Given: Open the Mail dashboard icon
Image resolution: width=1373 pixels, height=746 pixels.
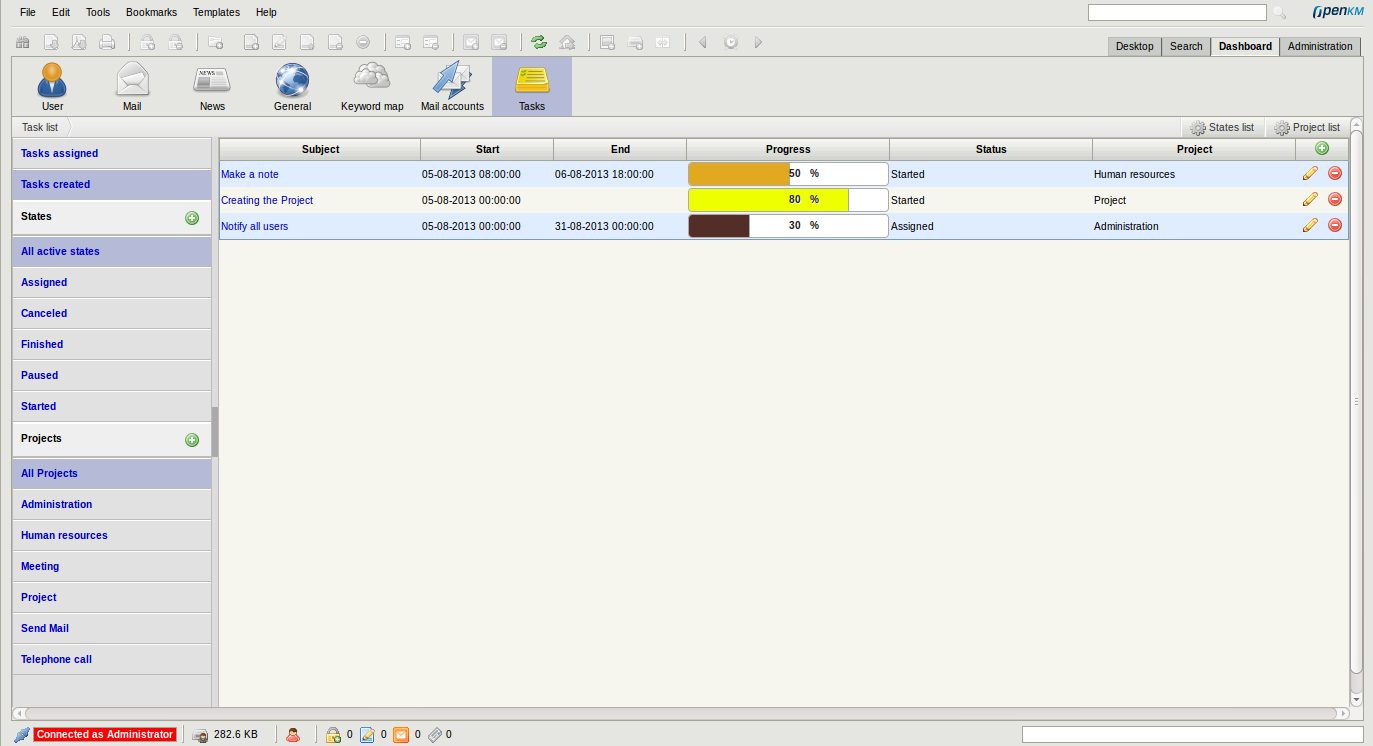Looking at the screenshot, I should 132,86.
